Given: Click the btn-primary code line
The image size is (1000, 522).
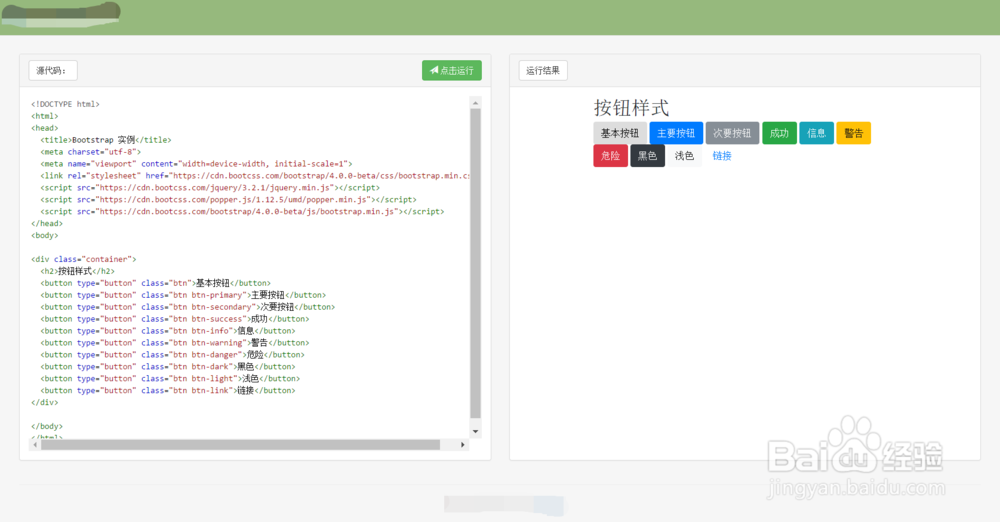Looking at the screenshot, I should (x=183, y=295).
